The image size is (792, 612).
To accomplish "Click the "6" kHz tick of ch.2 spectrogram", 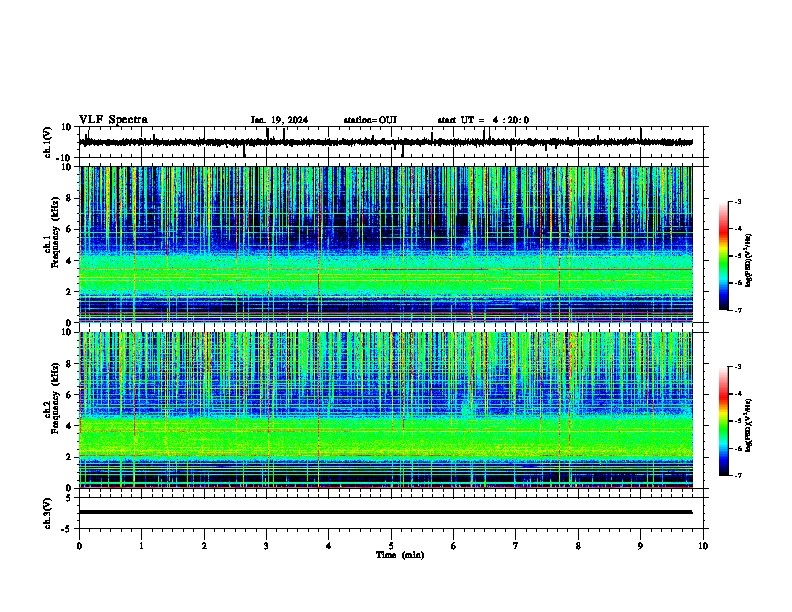I will [69, 395].
